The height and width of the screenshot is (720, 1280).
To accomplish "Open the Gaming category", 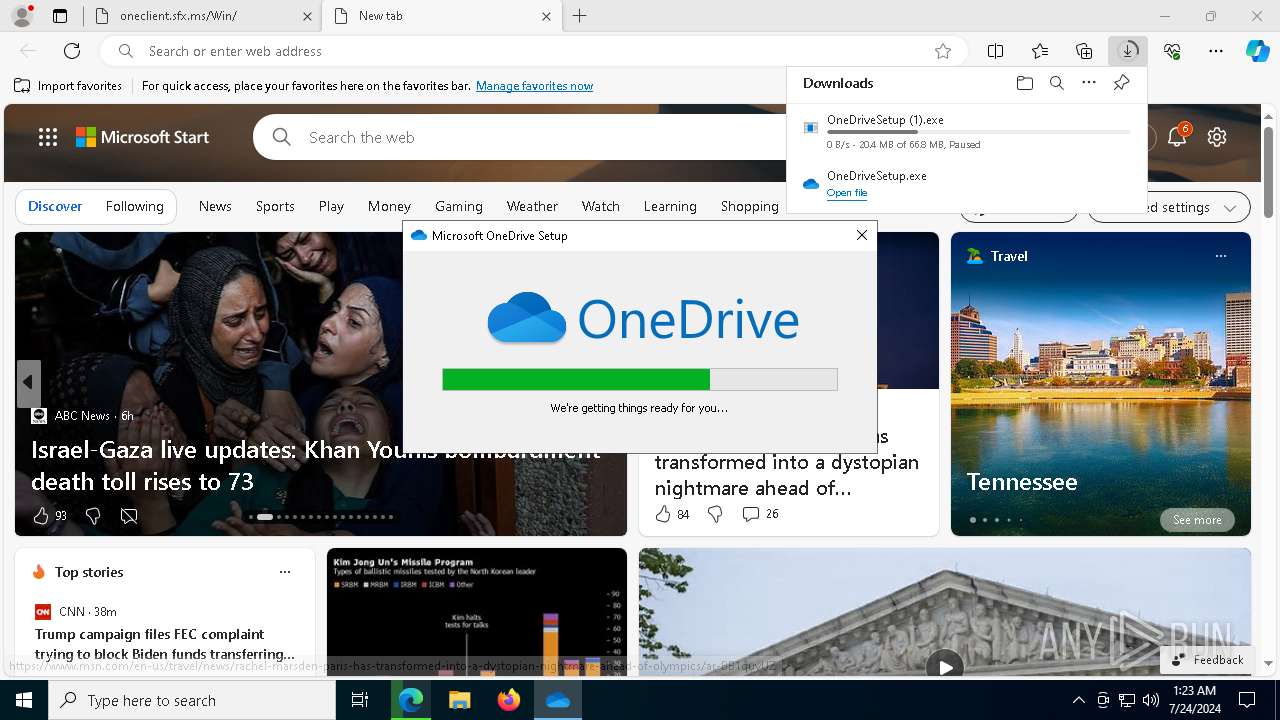I will point(459,206).
